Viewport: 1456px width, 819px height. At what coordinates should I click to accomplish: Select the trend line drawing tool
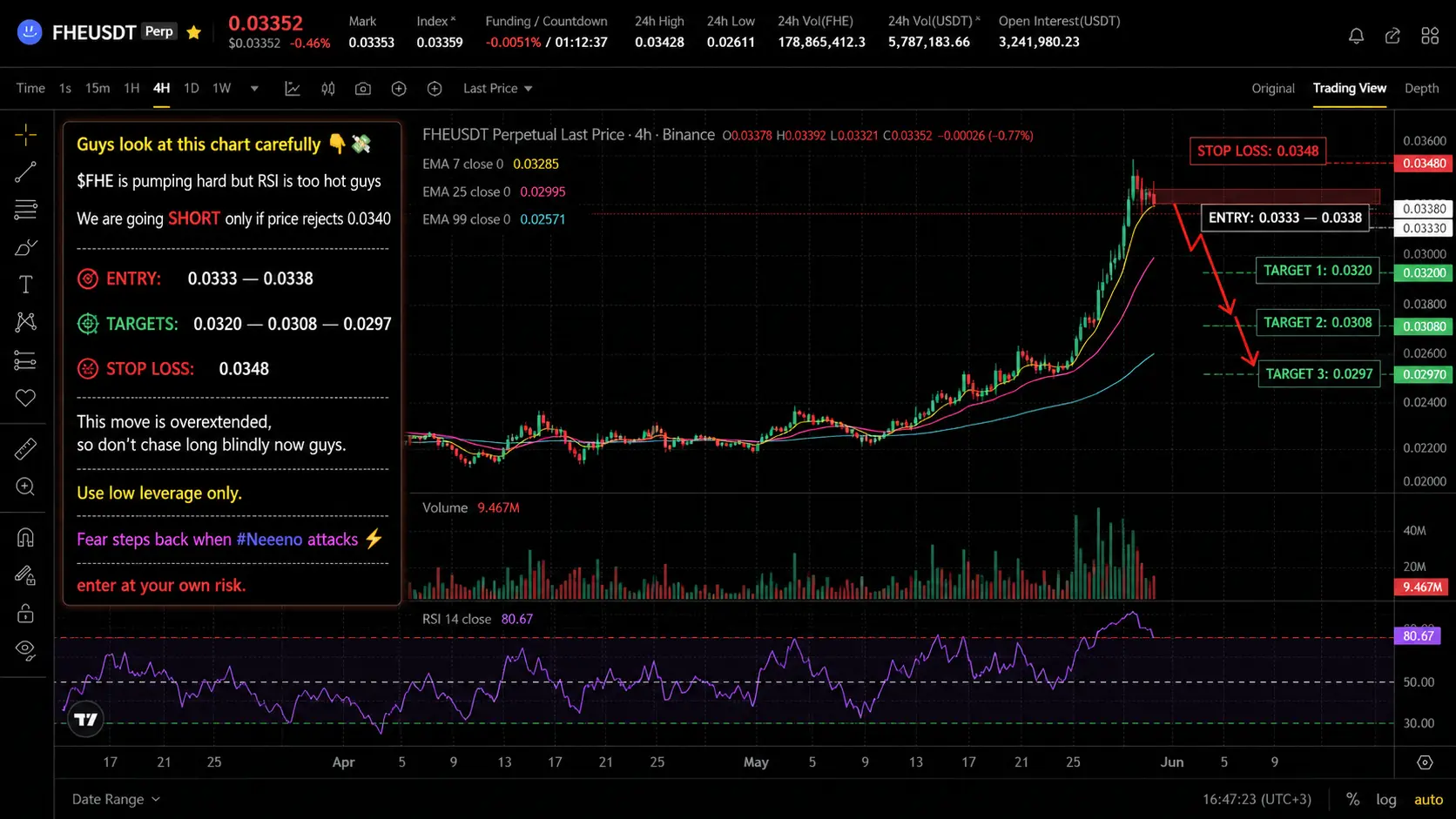click(25, 171)
